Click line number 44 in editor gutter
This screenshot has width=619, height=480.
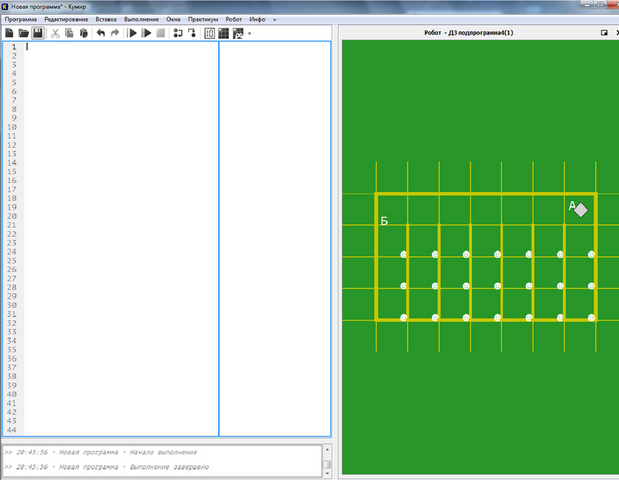tap(12, 430)
